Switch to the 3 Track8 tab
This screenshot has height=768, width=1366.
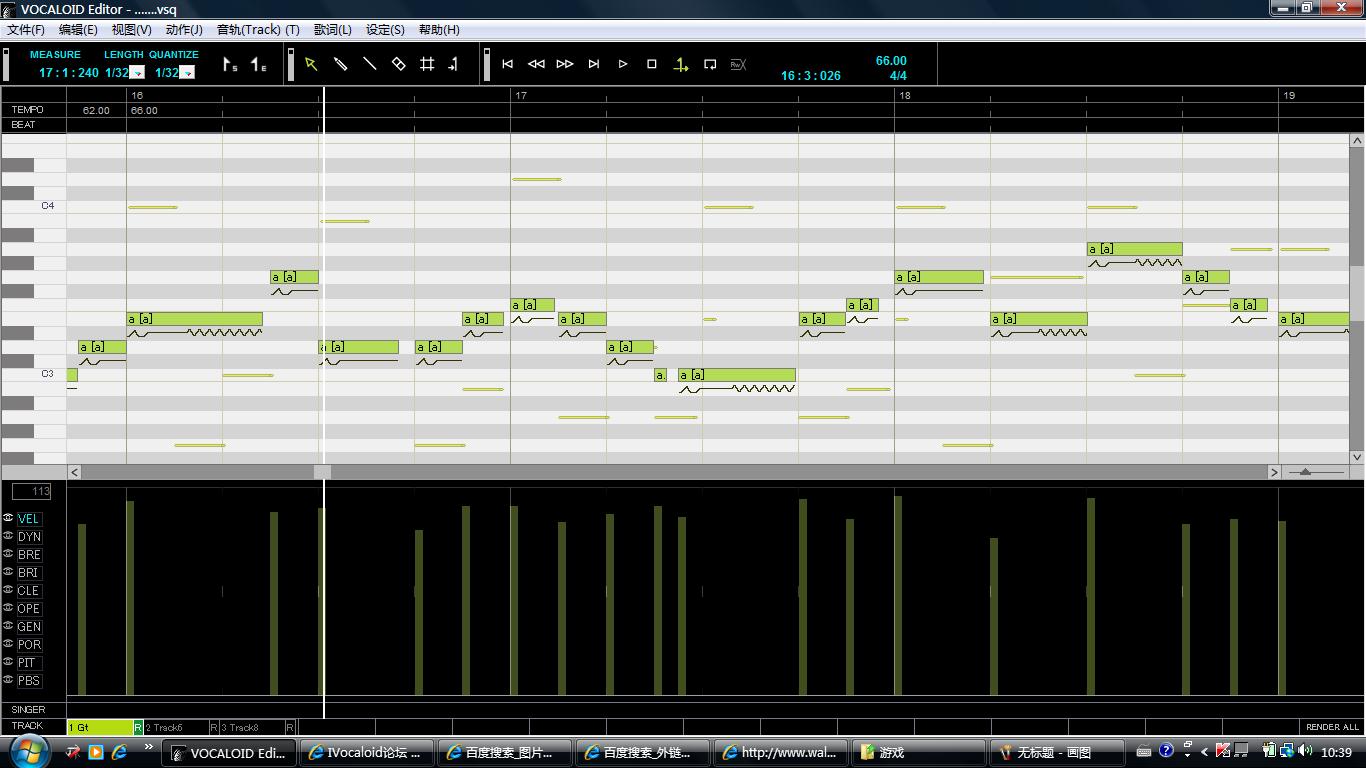click(254, 727)
